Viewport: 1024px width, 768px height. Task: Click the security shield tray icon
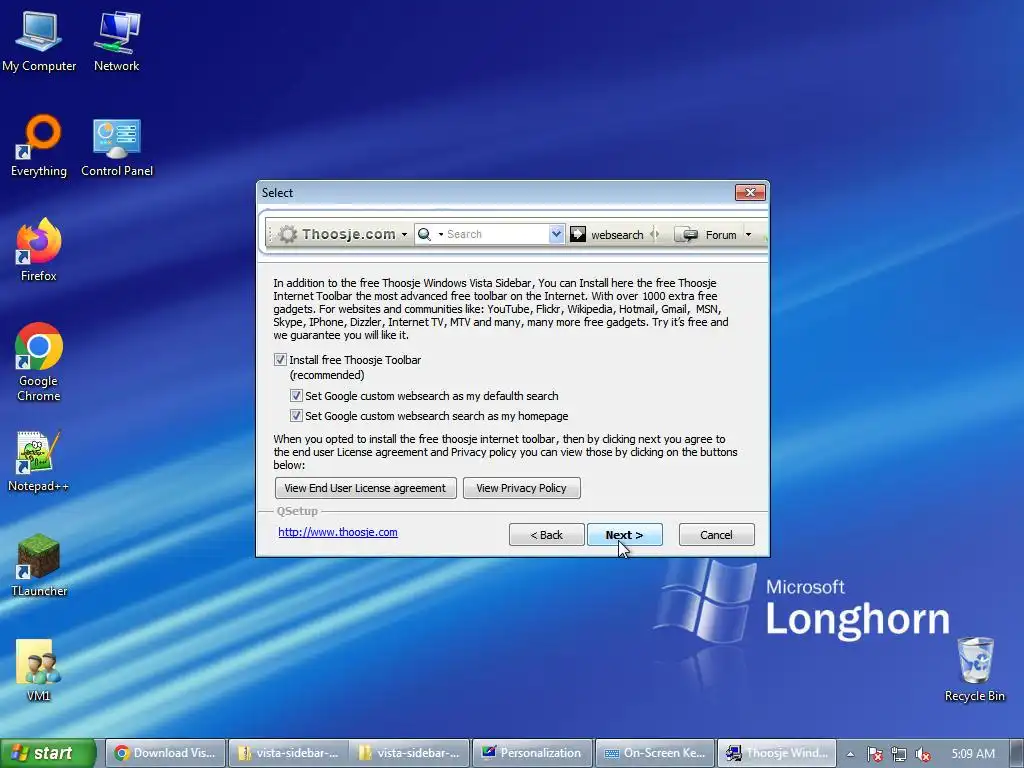(x=875, y=754)
